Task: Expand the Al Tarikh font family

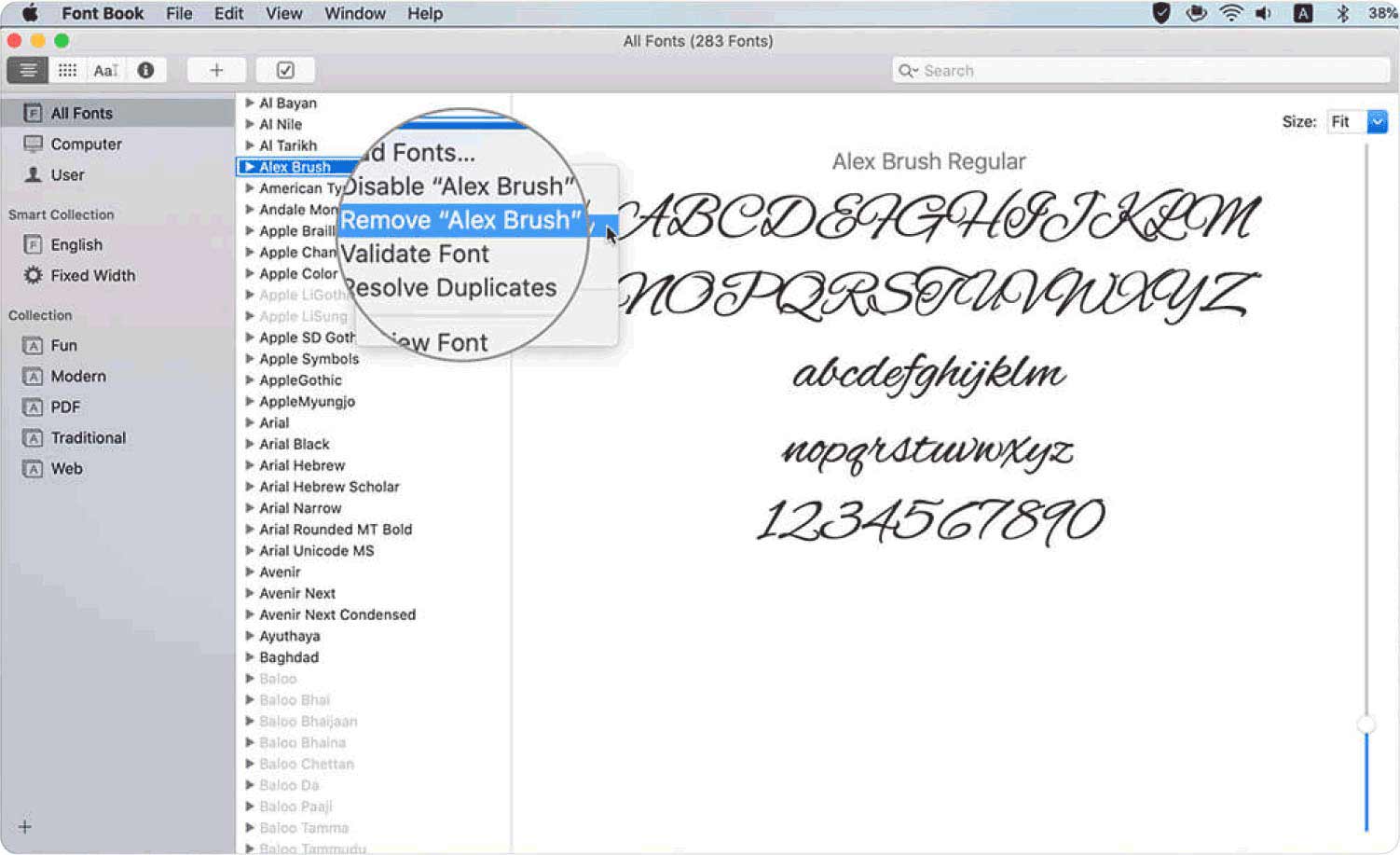Action: [250, 145]
